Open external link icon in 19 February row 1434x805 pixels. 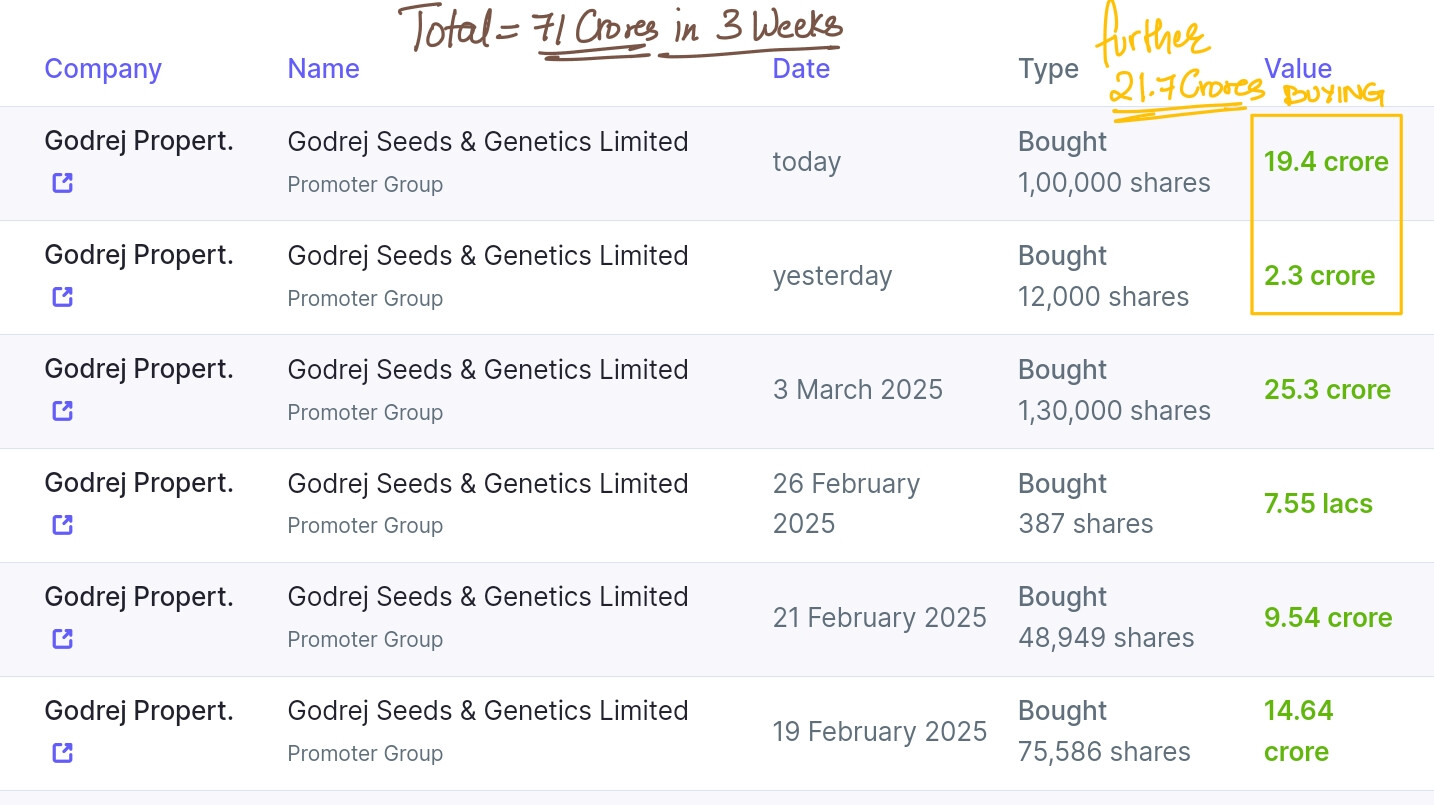(62, 752)
